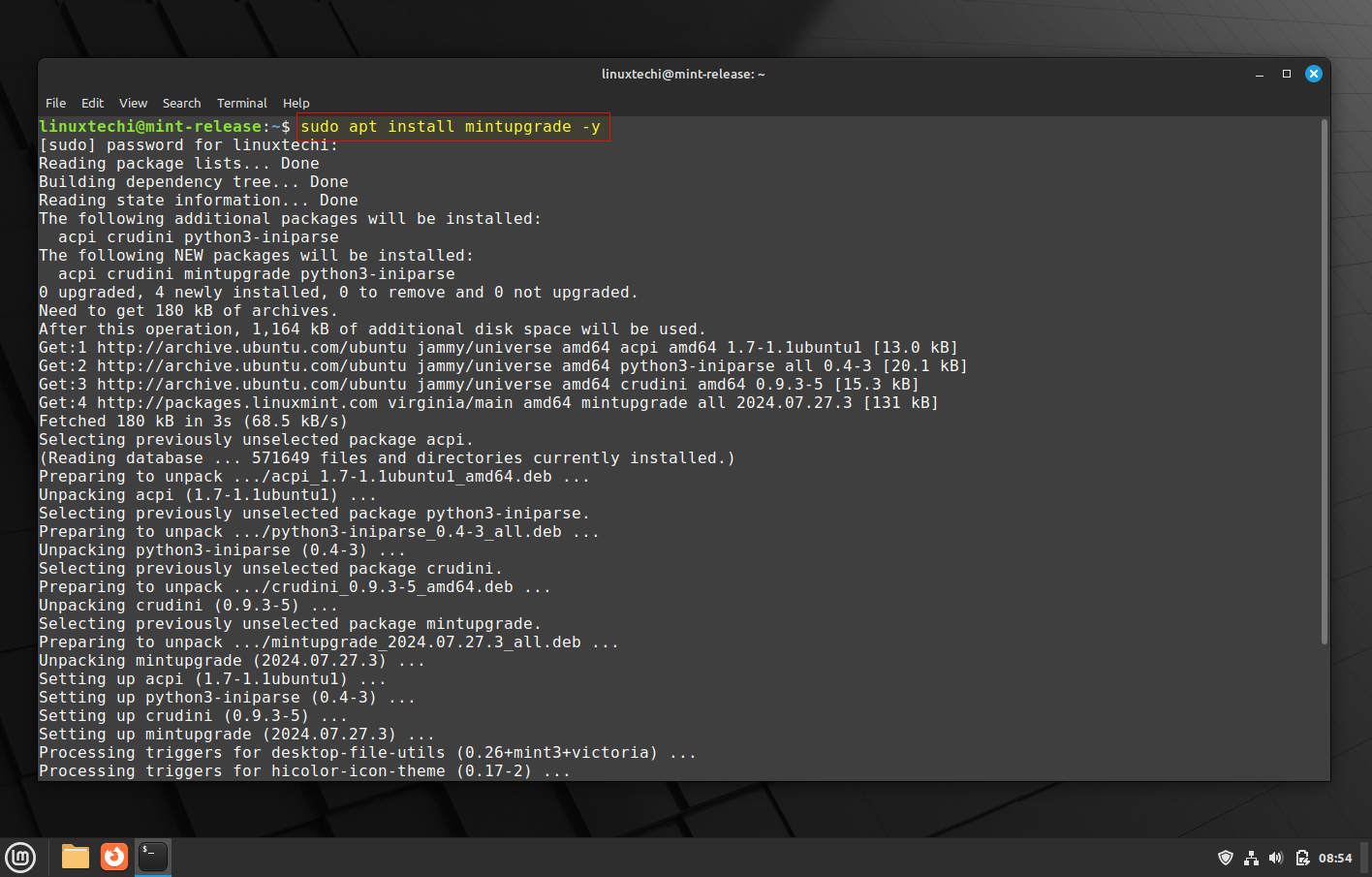Click 'Selecting previously unselected package mintupgrade.'
Screen dimensions: 1372x877
click(x=291, y=624)
